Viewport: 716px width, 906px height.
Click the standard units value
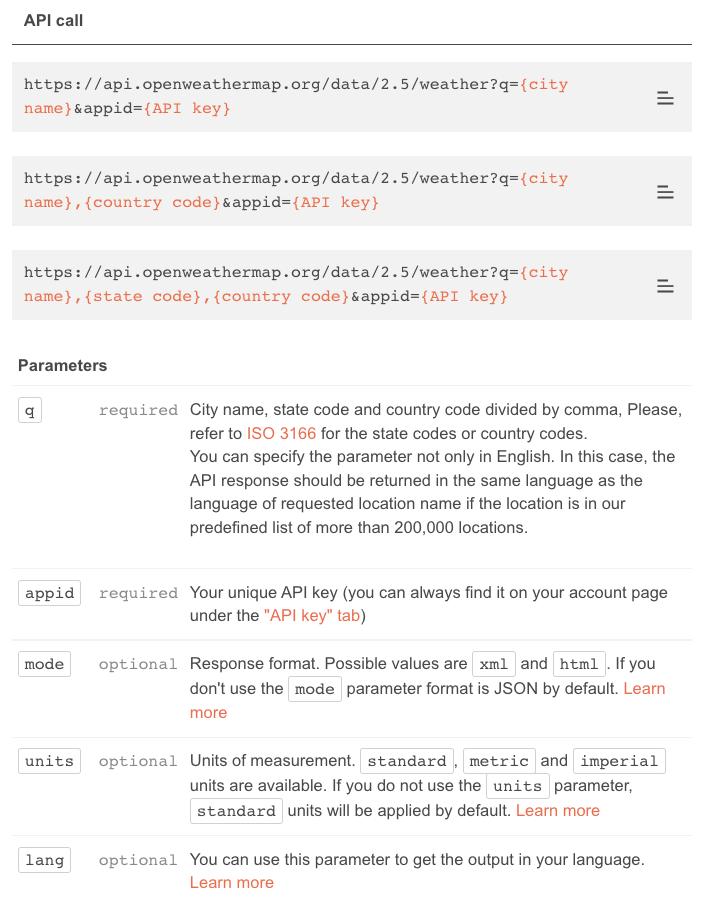407,760
